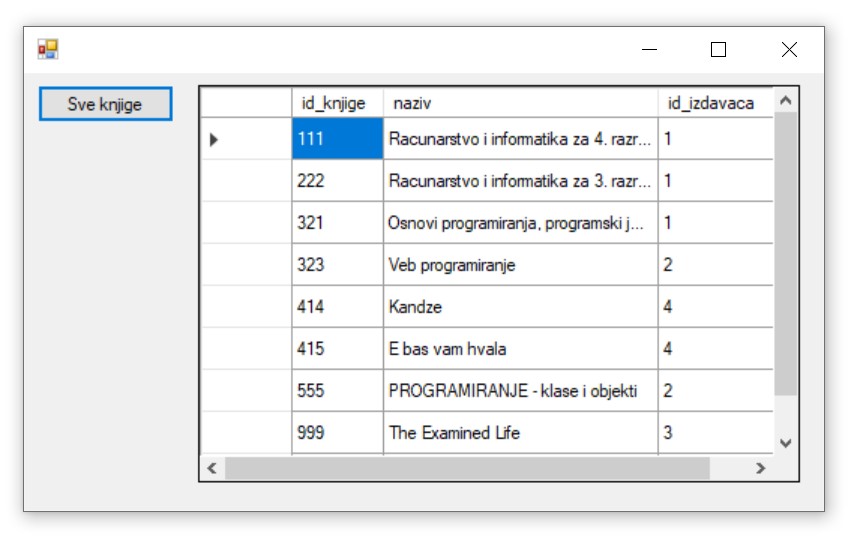851x541 pixels.
Task: Click the Sve knjige button
Action: tap(105, 104)
